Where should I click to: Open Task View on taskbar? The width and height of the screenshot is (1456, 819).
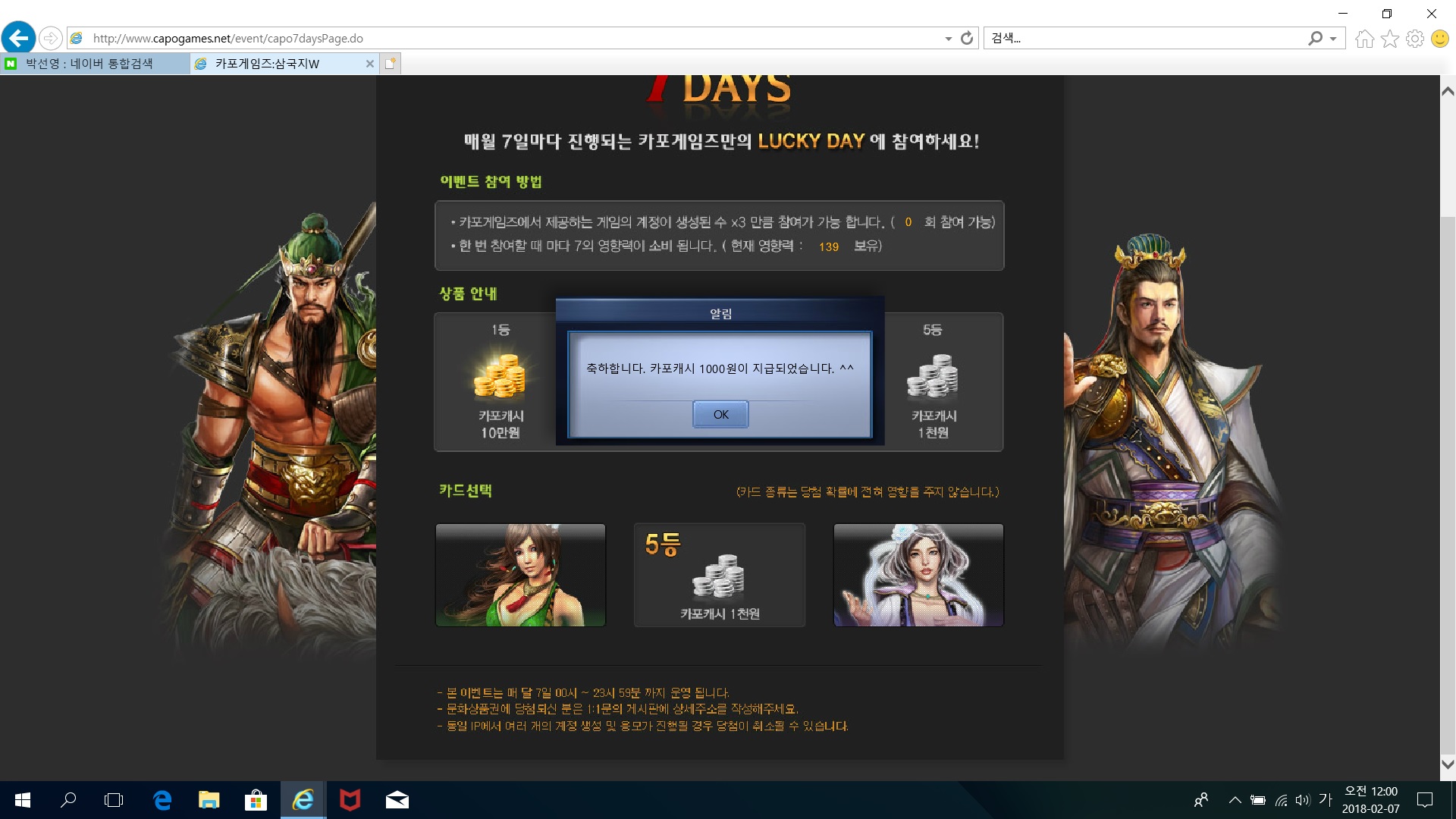tap(114, 800)
